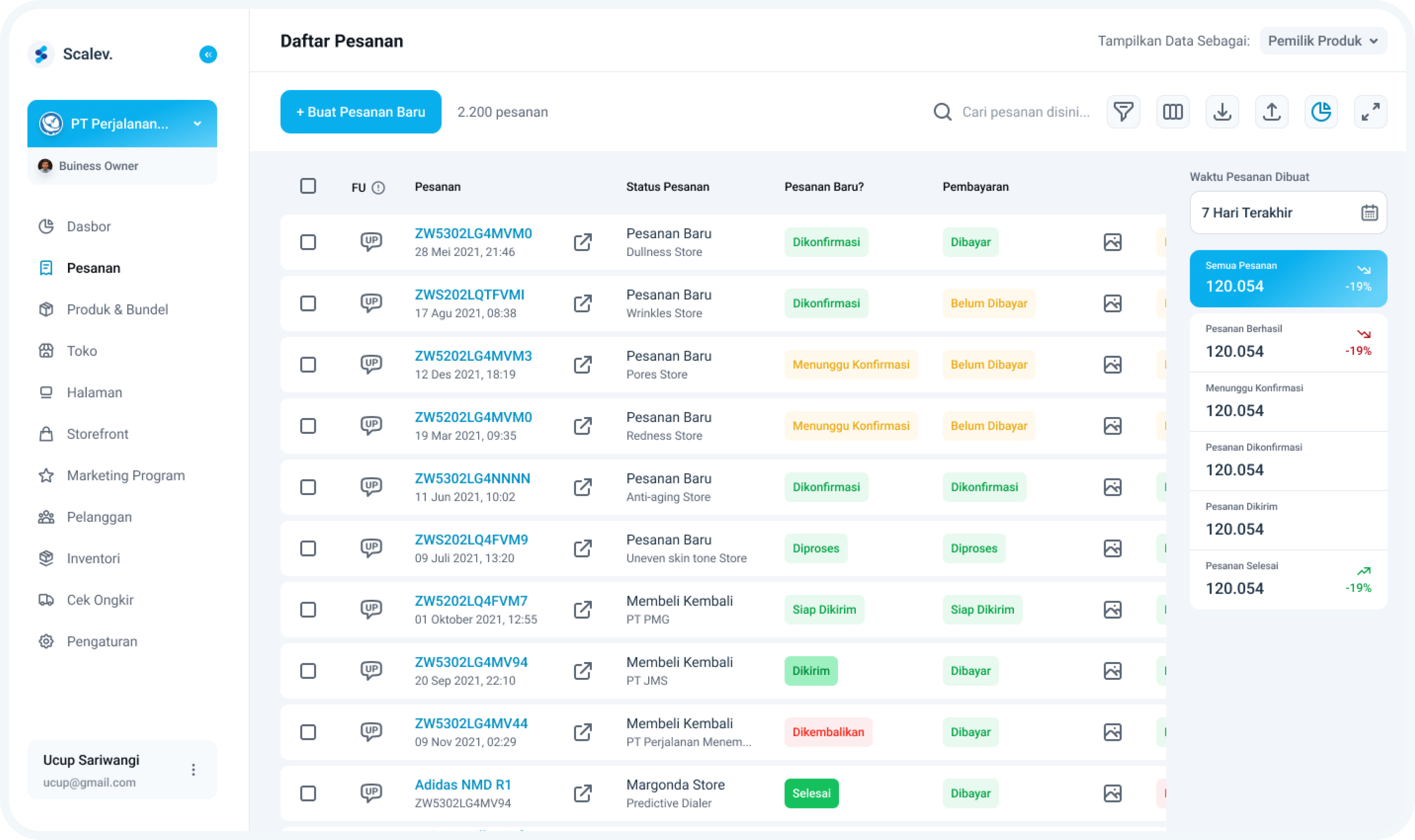Click the Pembayaran column header
This screenshot has height=840, width=1415.
(975, 187)
